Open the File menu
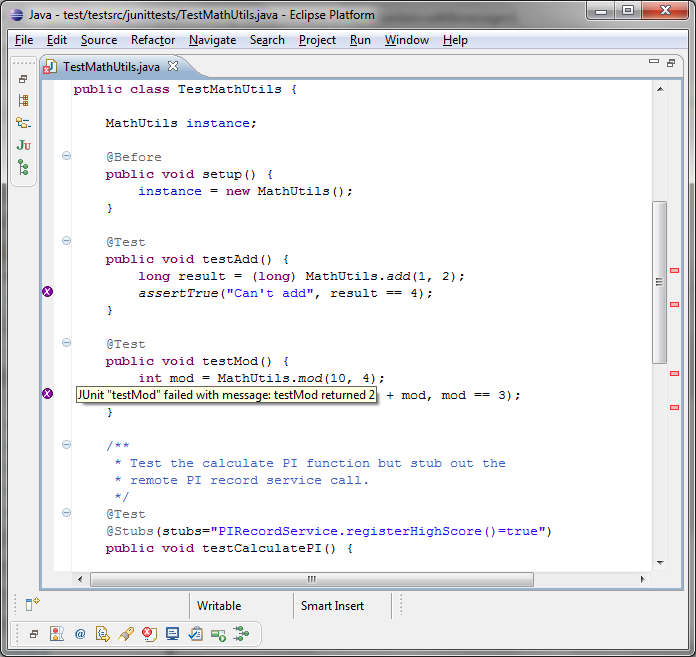This screenshot has width=696, height=657. coord(24,40)
